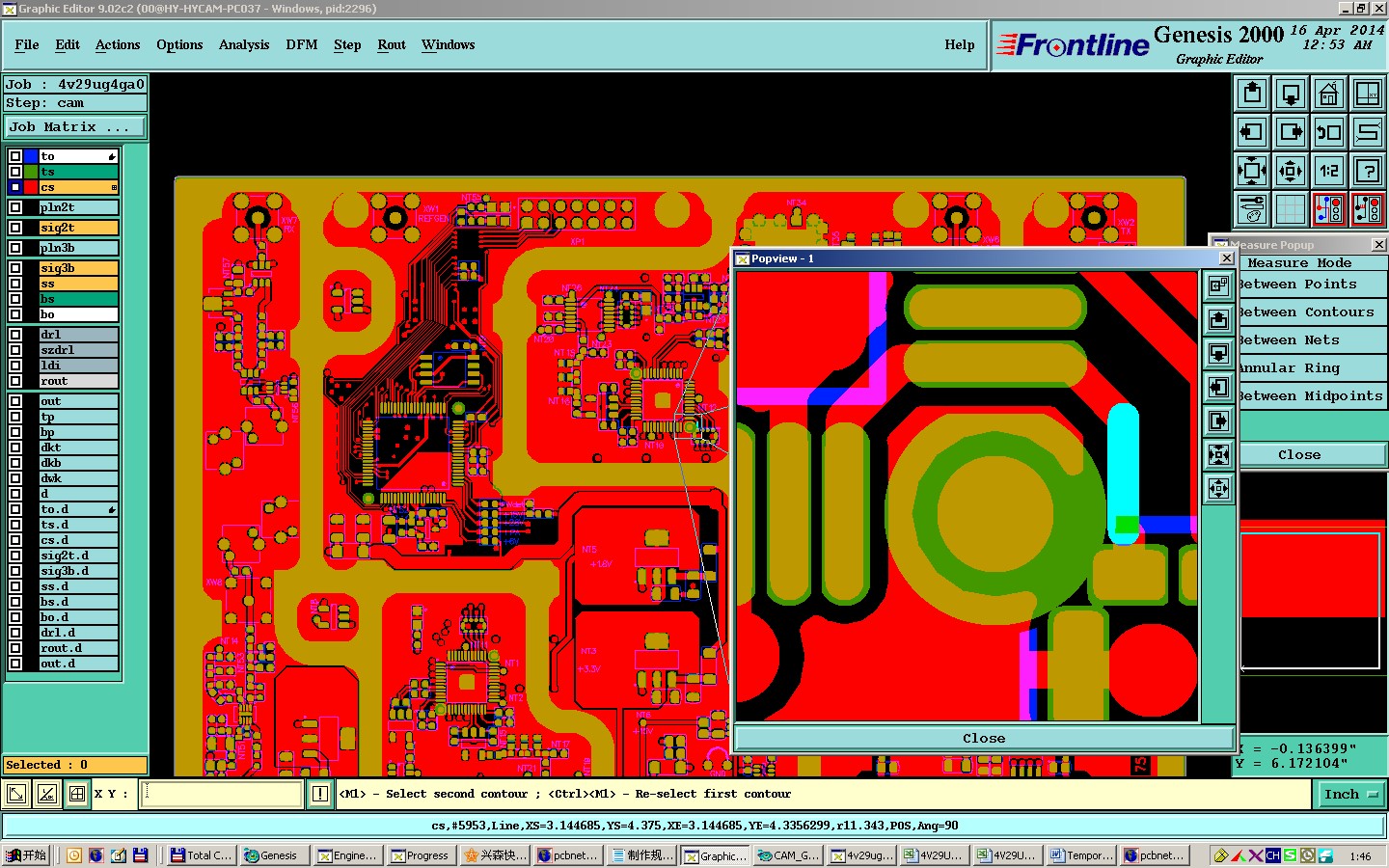Click the S-shaped trace icon
This screenshot has height=868, width=1389.
click(x=1368, y=132)
